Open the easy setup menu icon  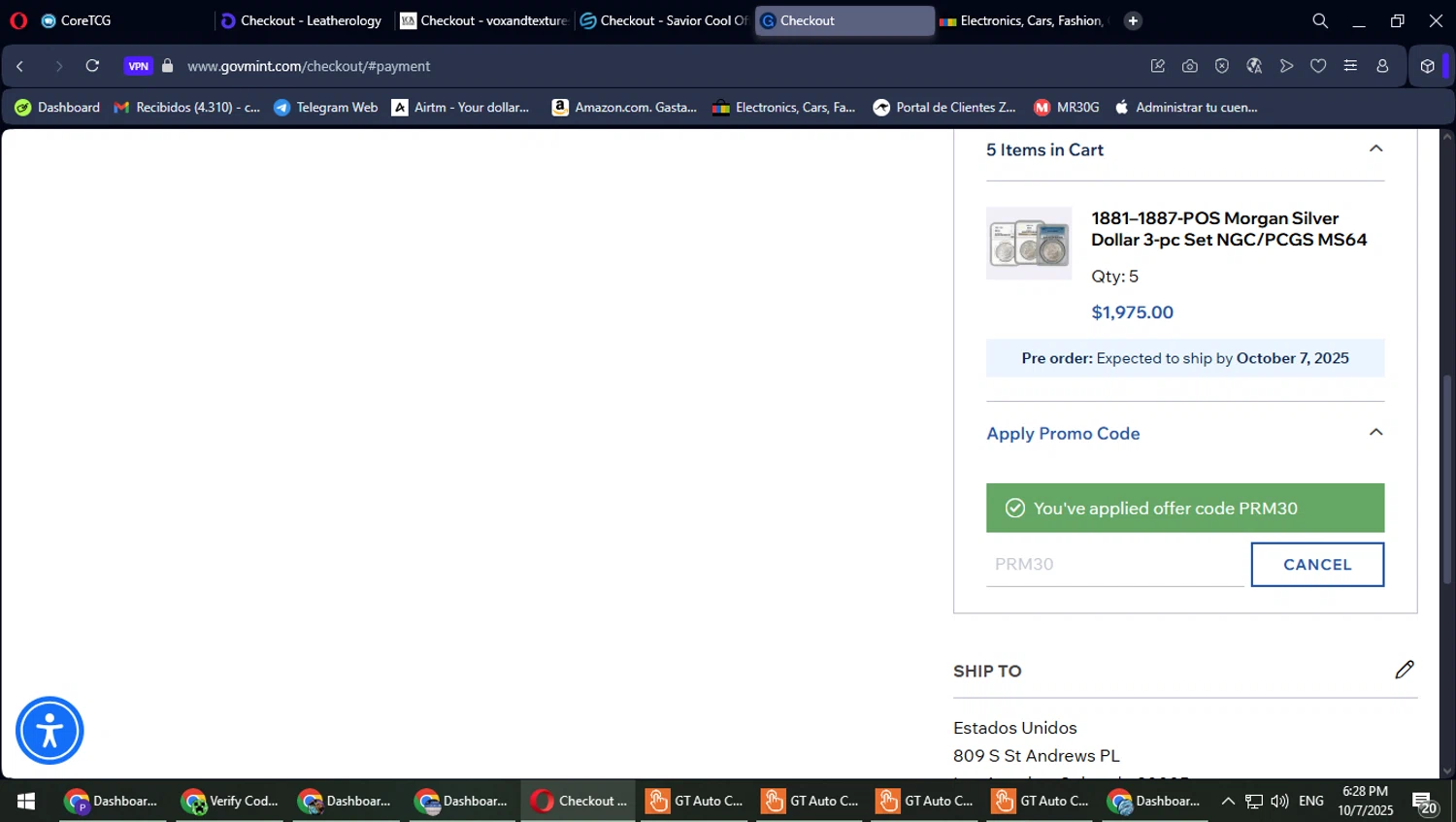pyautogui.click(x=1350, y=66)
